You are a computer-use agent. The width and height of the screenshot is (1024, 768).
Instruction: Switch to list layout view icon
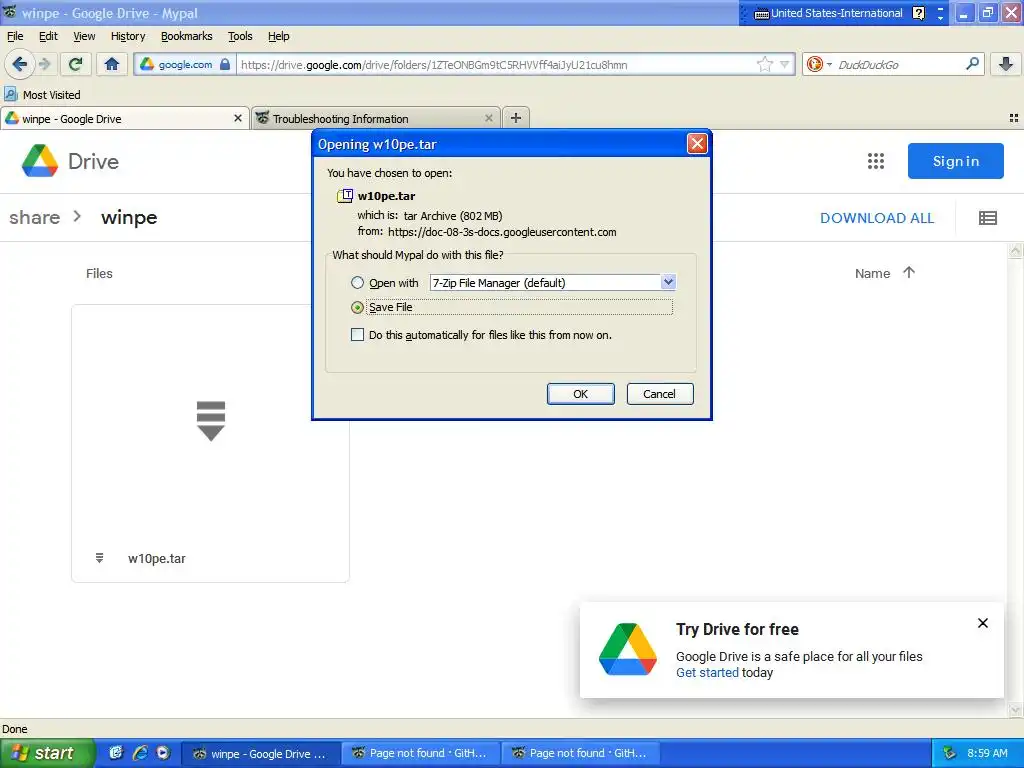[x=987, y=218]
